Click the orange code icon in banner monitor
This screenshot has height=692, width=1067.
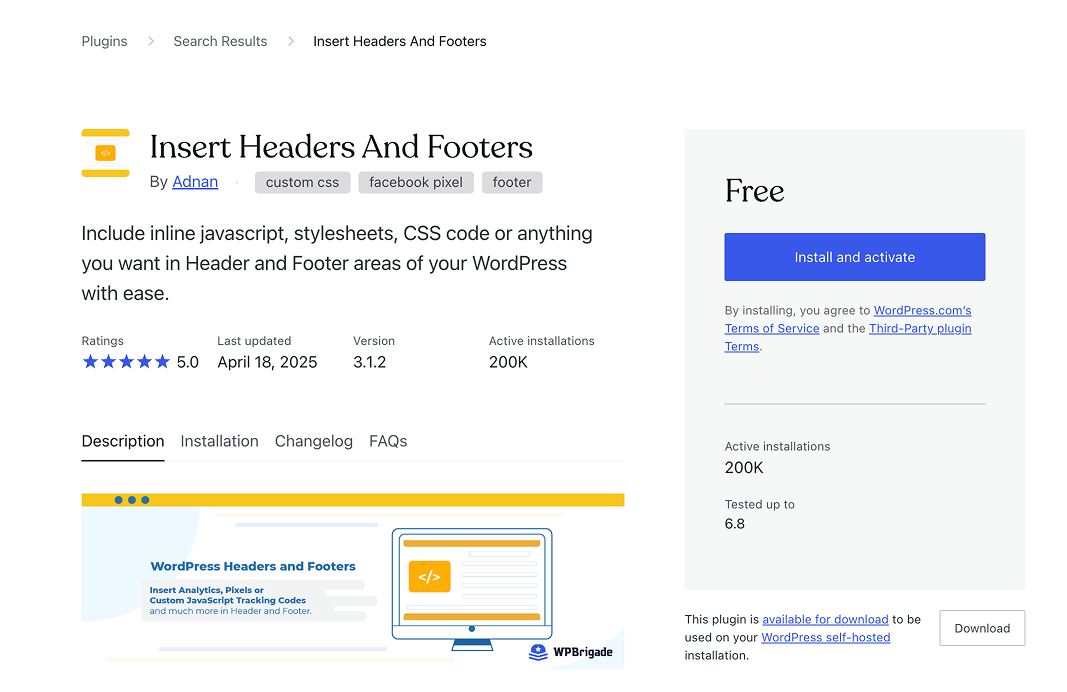(429, 577)
